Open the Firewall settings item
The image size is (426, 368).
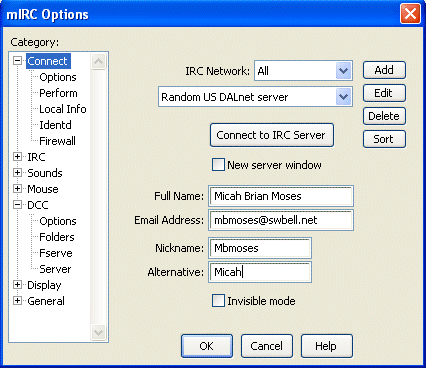[x=57, y=141]
